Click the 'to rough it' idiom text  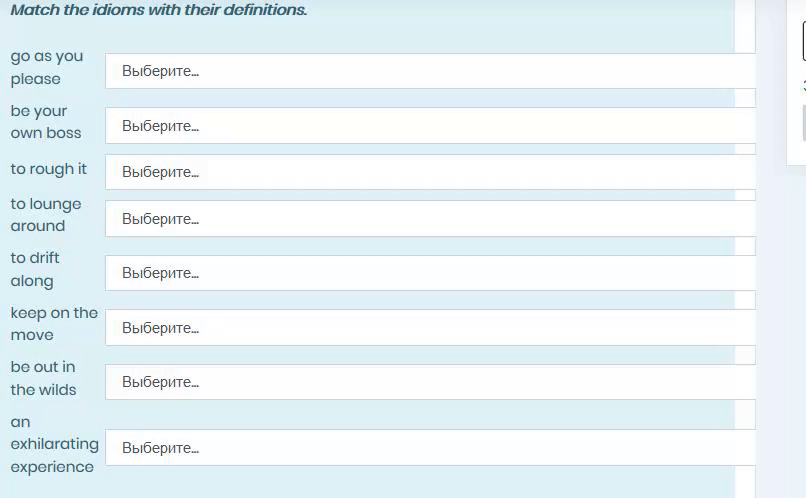coord(49,169)
